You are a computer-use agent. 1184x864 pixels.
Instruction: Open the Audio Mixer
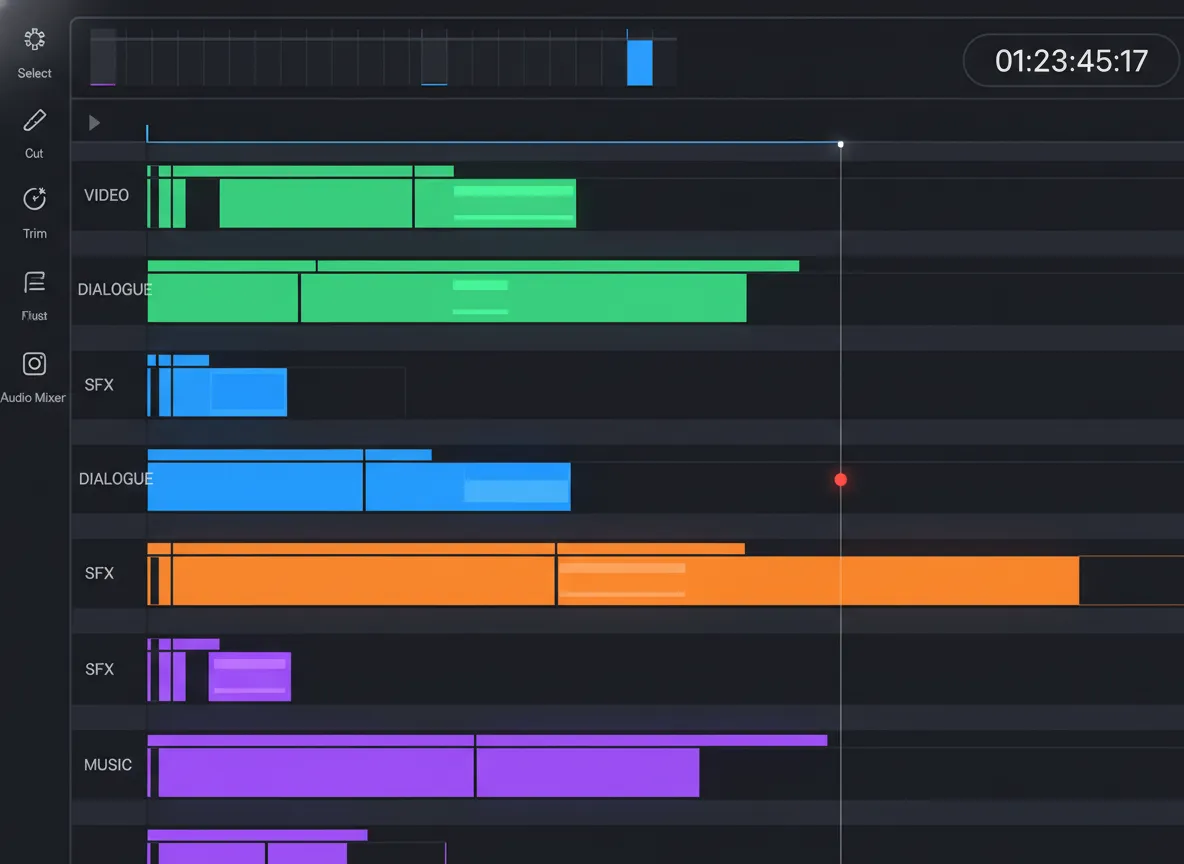point(33,373)
